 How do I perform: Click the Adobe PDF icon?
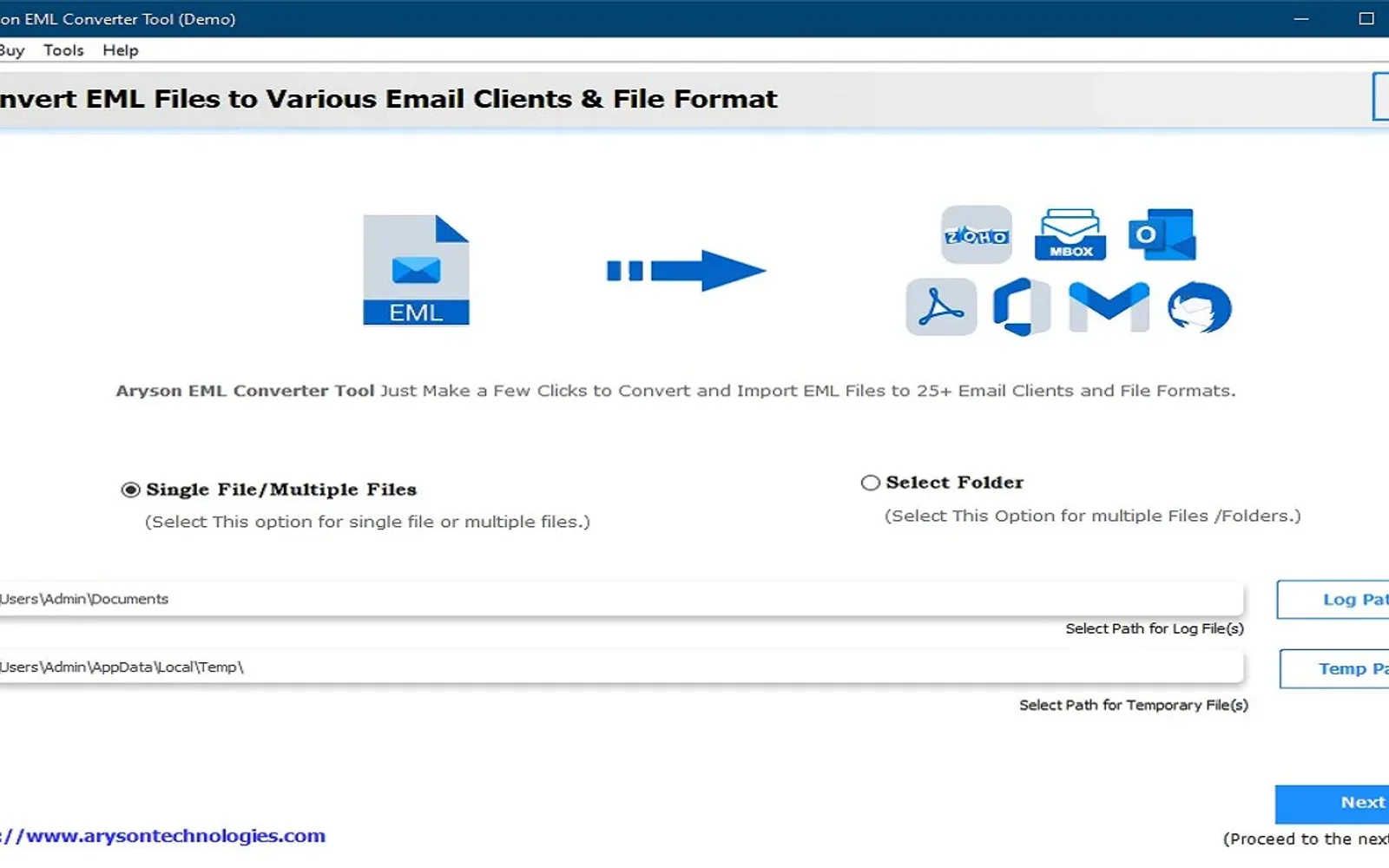tap(941, 307)
